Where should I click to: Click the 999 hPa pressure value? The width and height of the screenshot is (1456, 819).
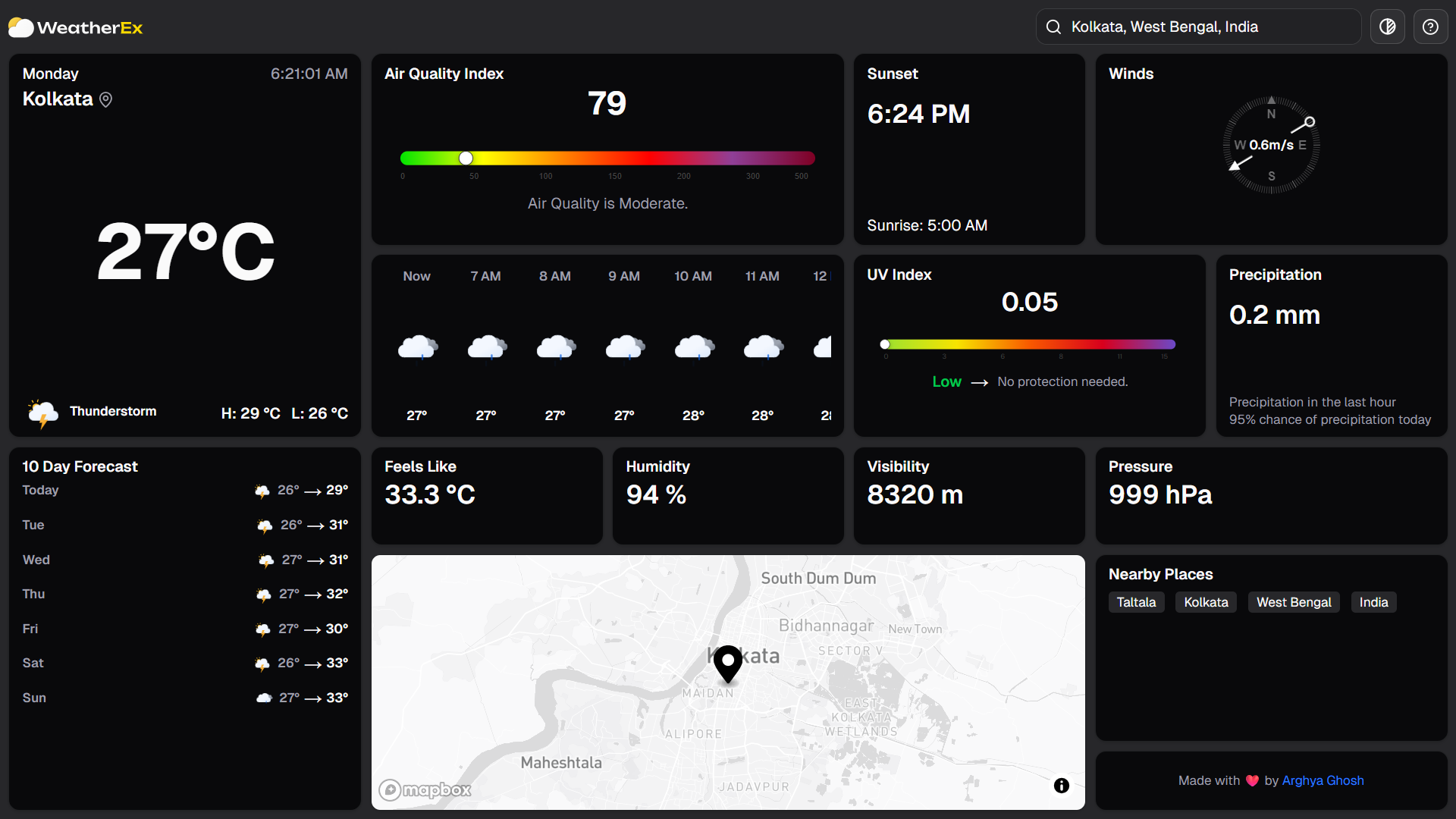1160,494
